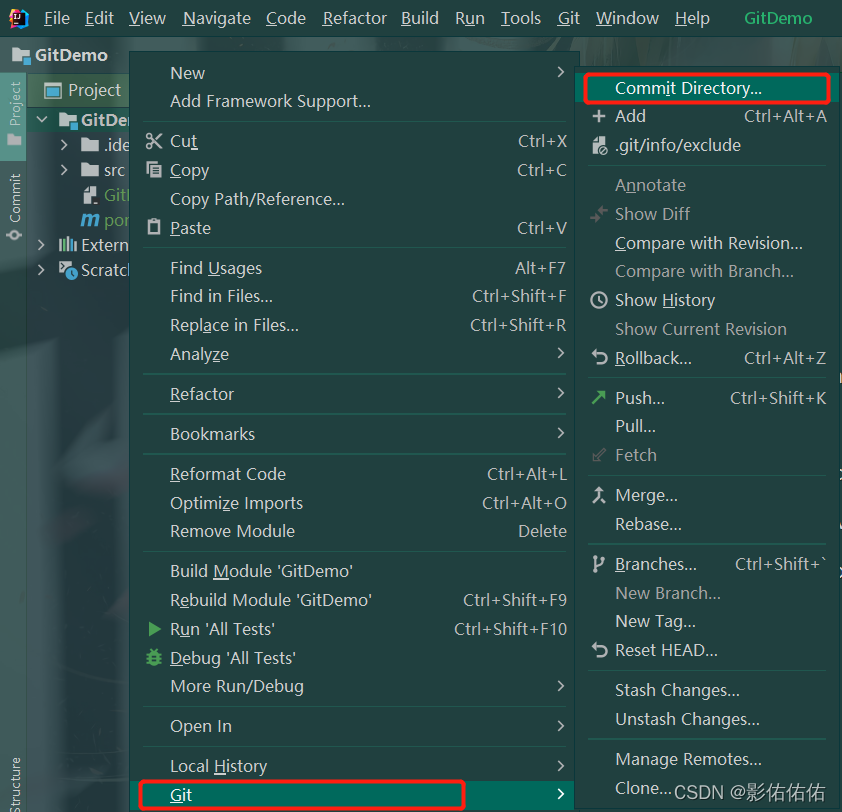
Task: Click the Maven pom m icon
Action: coord(90,220)
